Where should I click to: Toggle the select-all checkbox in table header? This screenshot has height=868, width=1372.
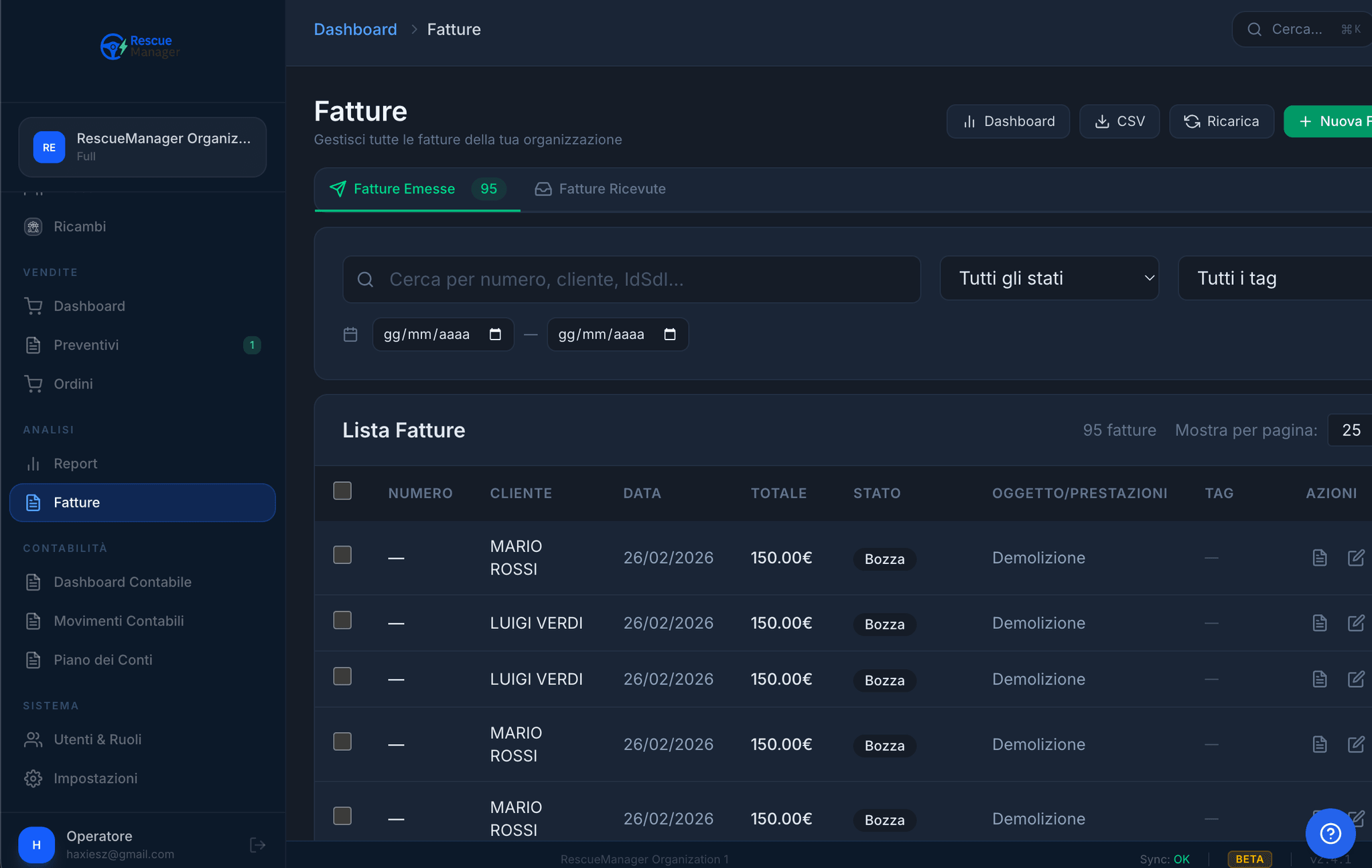click(x=342, y=491)
